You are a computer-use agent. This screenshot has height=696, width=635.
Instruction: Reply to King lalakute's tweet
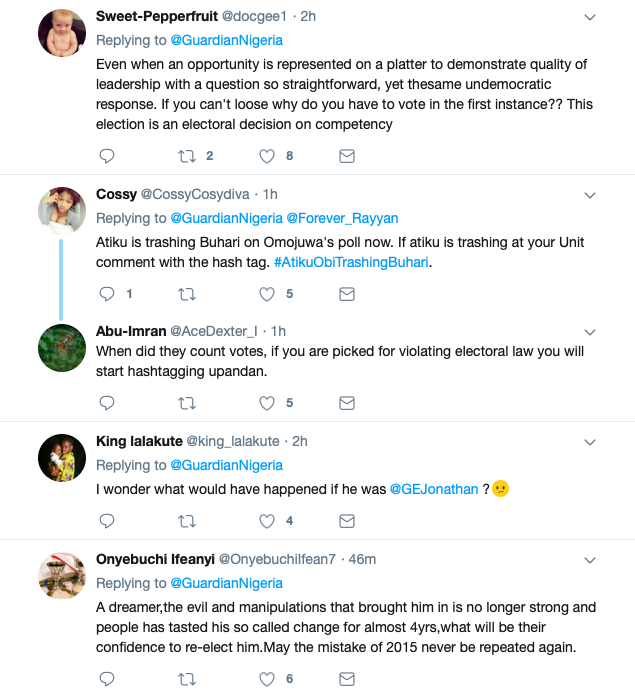click(x=107, y=520)
